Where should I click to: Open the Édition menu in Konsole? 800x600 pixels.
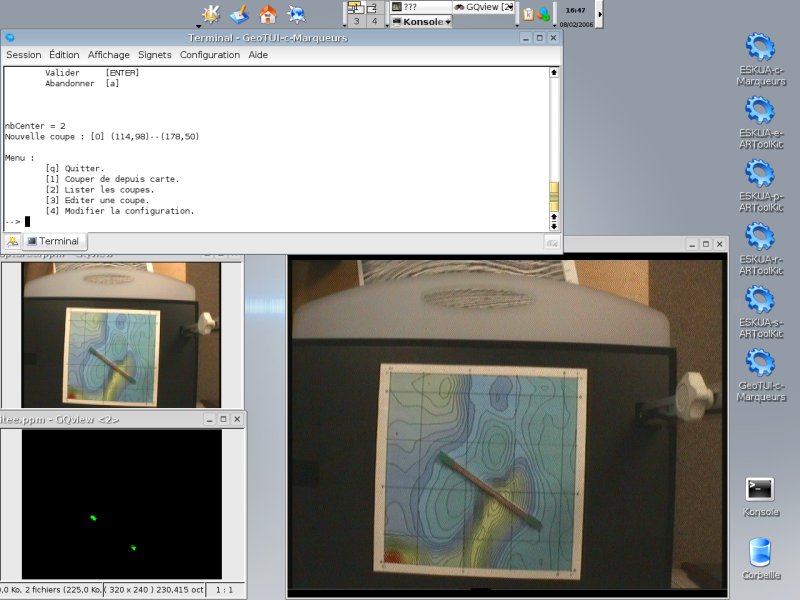(x=64, y=55)
